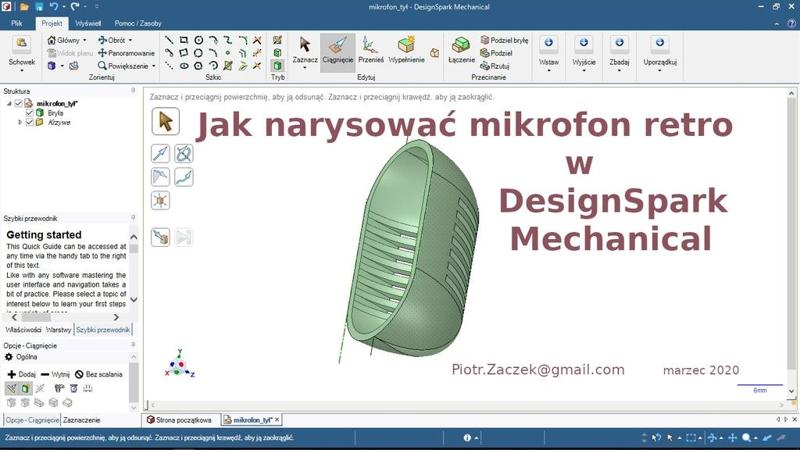Open help via the question mark icon
800x450 pixels.
[x=791, y=23]
